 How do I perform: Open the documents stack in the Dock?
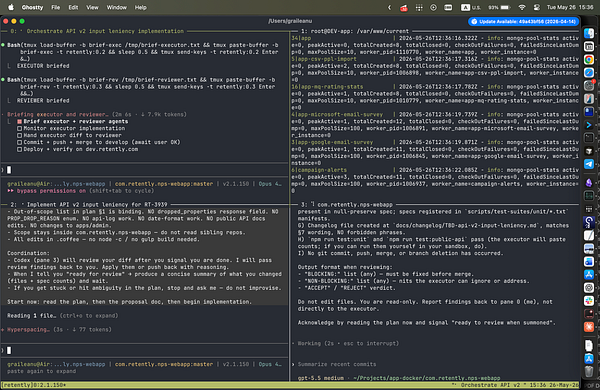click(x=589, y=345)
